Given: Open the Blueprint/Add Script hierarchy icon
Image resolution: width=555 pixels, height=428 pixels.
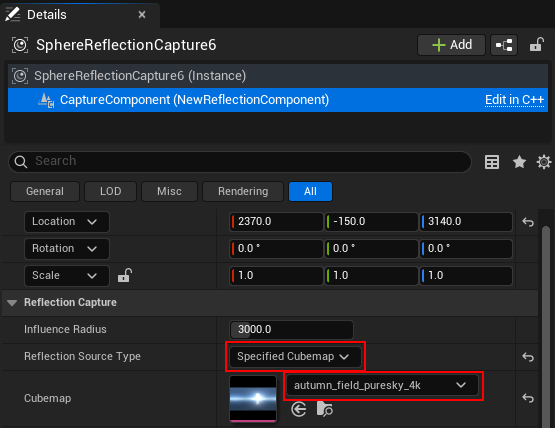Looking at the screenshot, I should coord(504,45).
